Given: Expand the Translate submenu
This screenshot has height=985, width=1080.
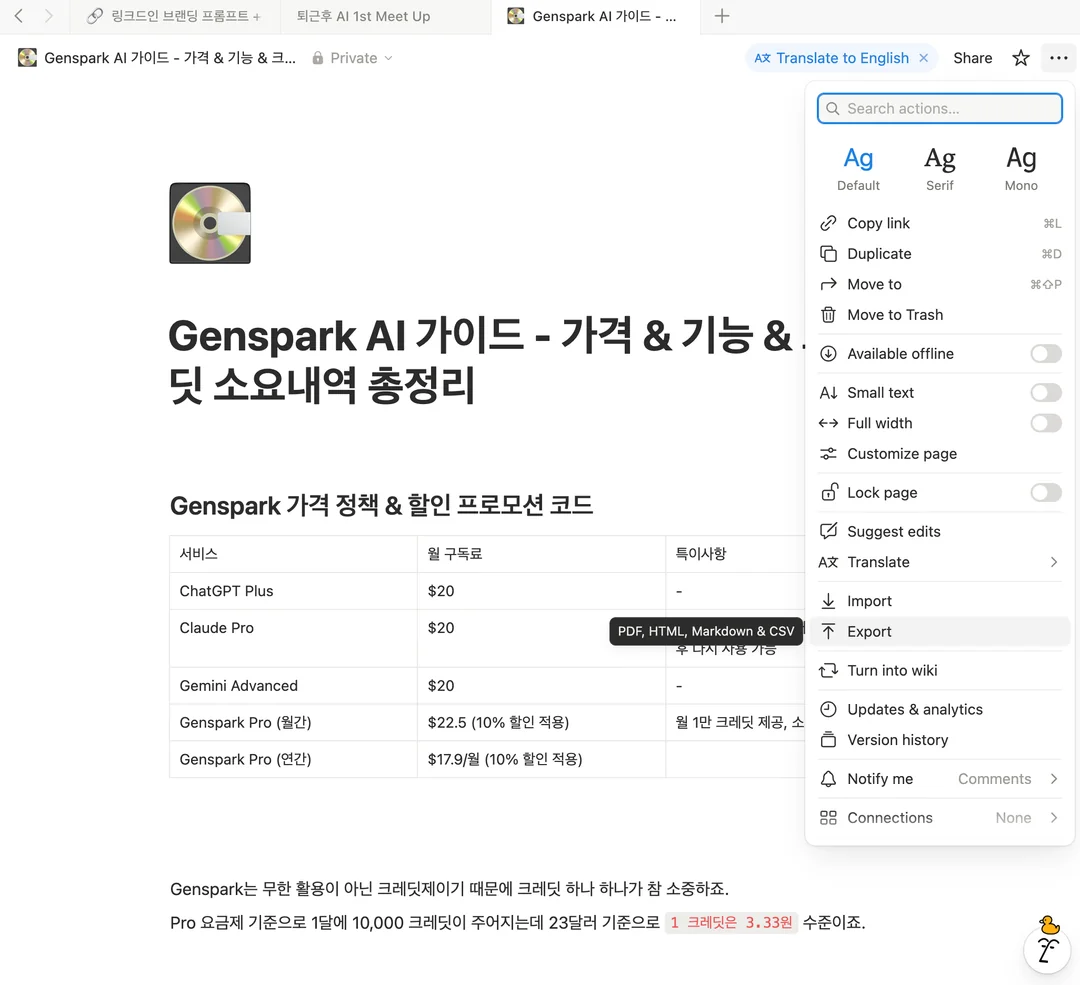Looking at the screenshot, I should (x=939, y=562).
